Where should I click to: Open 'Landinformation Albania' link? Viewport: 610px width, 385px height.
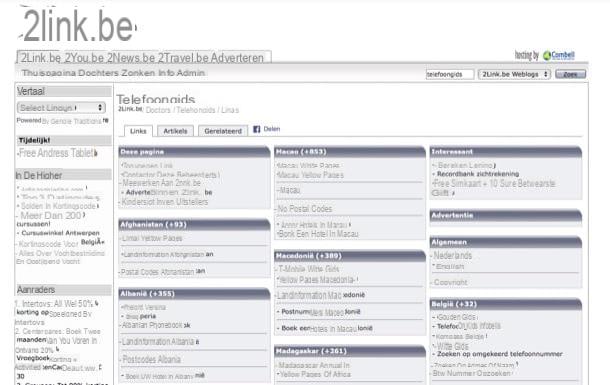[160, 342]
